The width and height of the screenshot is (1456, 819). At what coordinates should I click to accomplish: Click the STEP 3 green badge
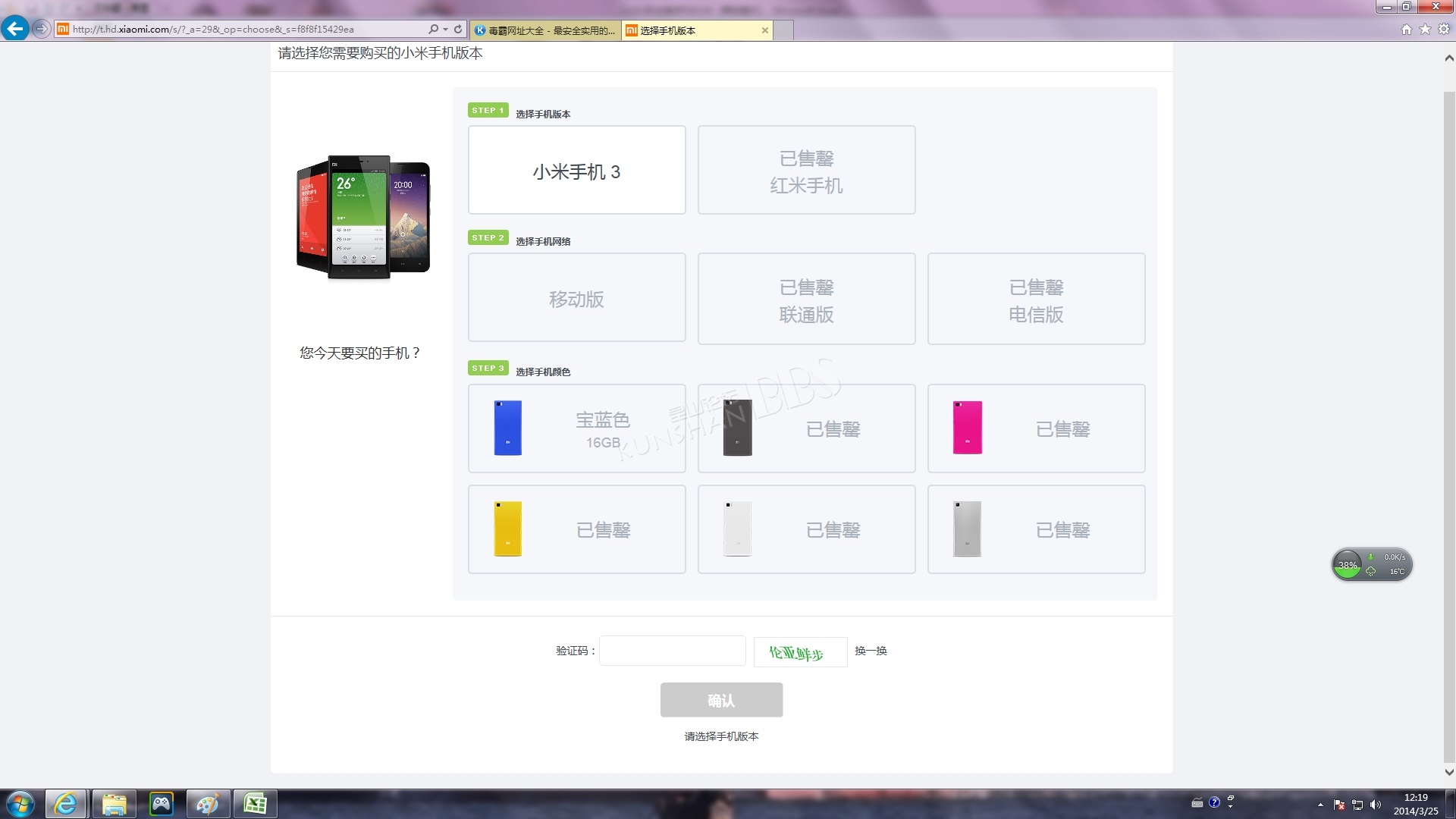[x=488, y=368]
